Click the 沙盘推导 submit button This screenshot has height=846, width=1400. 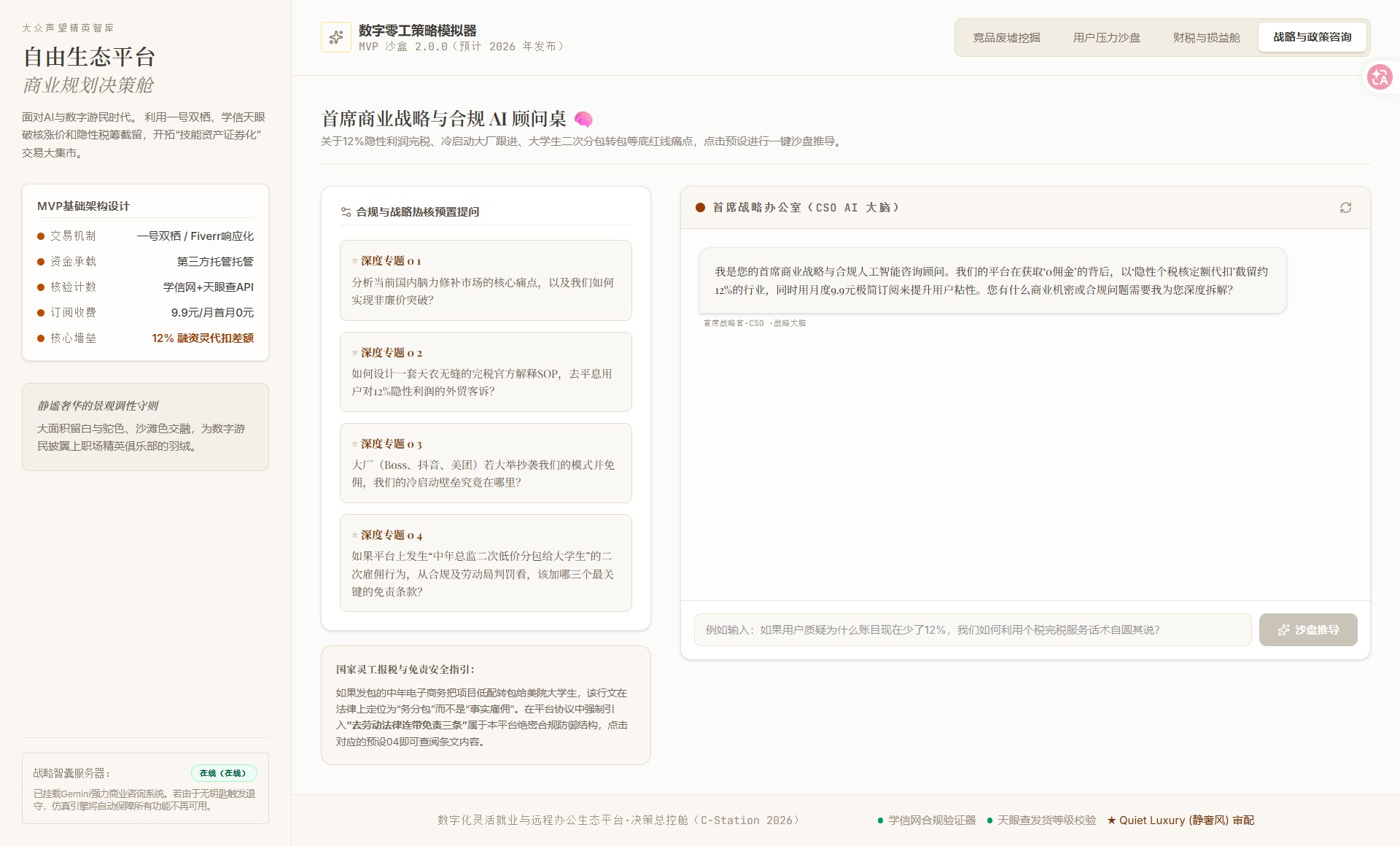coord(1308,630)
